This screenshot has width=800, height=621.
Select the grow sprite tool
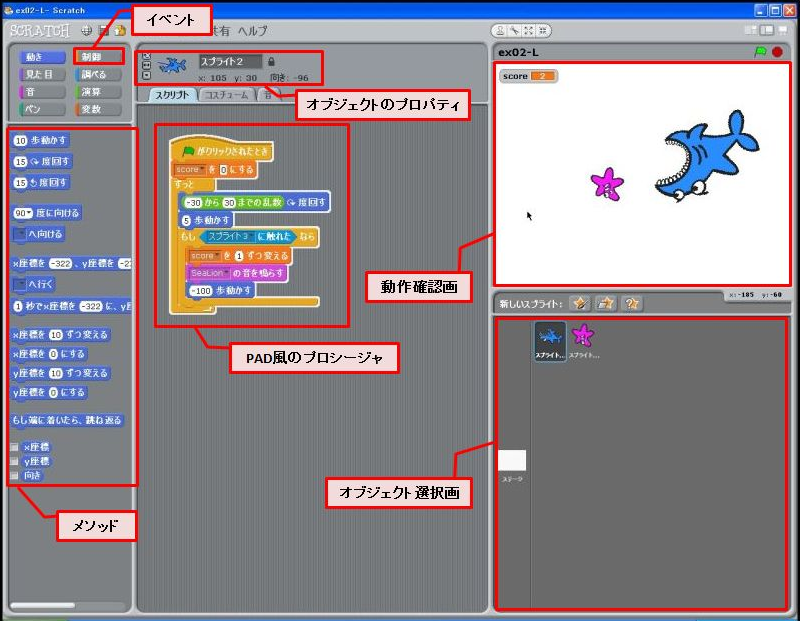[x=529, y=31]
